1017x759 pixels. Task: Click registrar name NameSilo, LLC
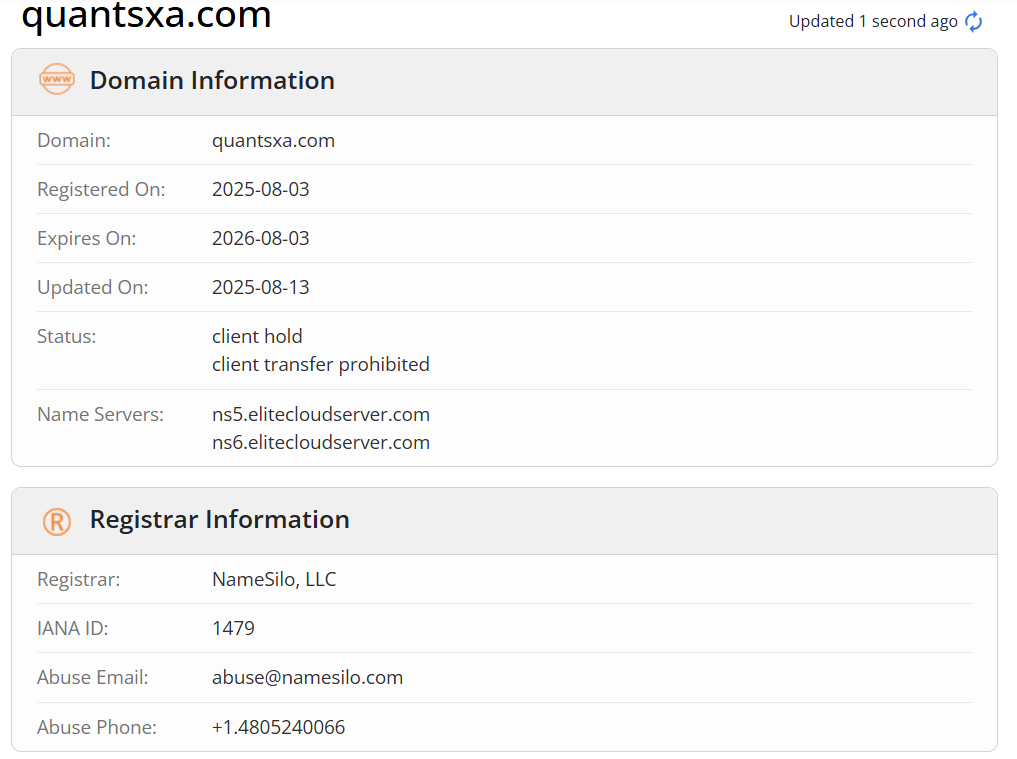click(274, 579)
